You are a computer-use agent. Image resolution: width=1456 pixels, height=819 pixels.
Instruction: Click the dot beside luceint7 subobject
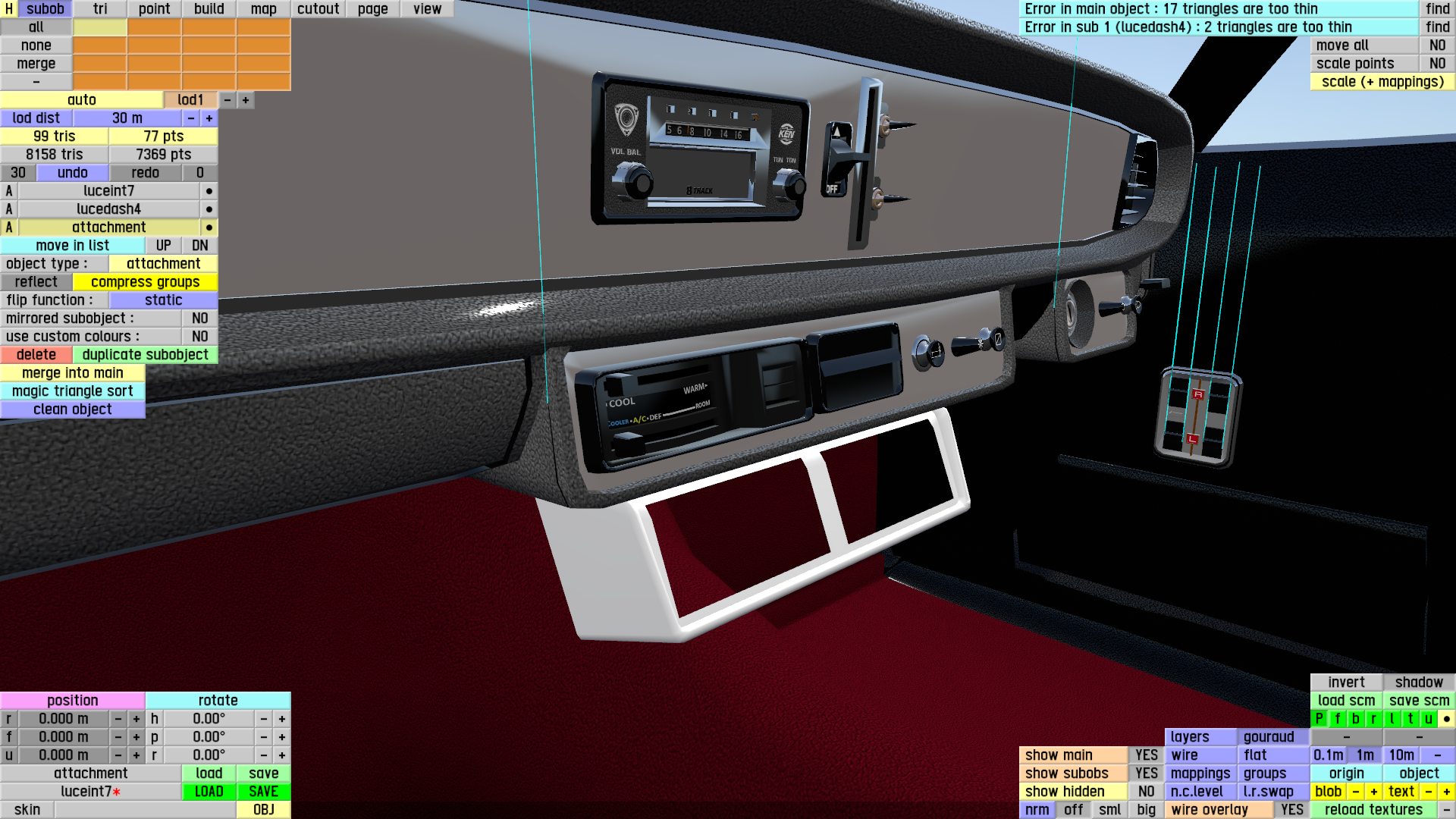(209, 191)
